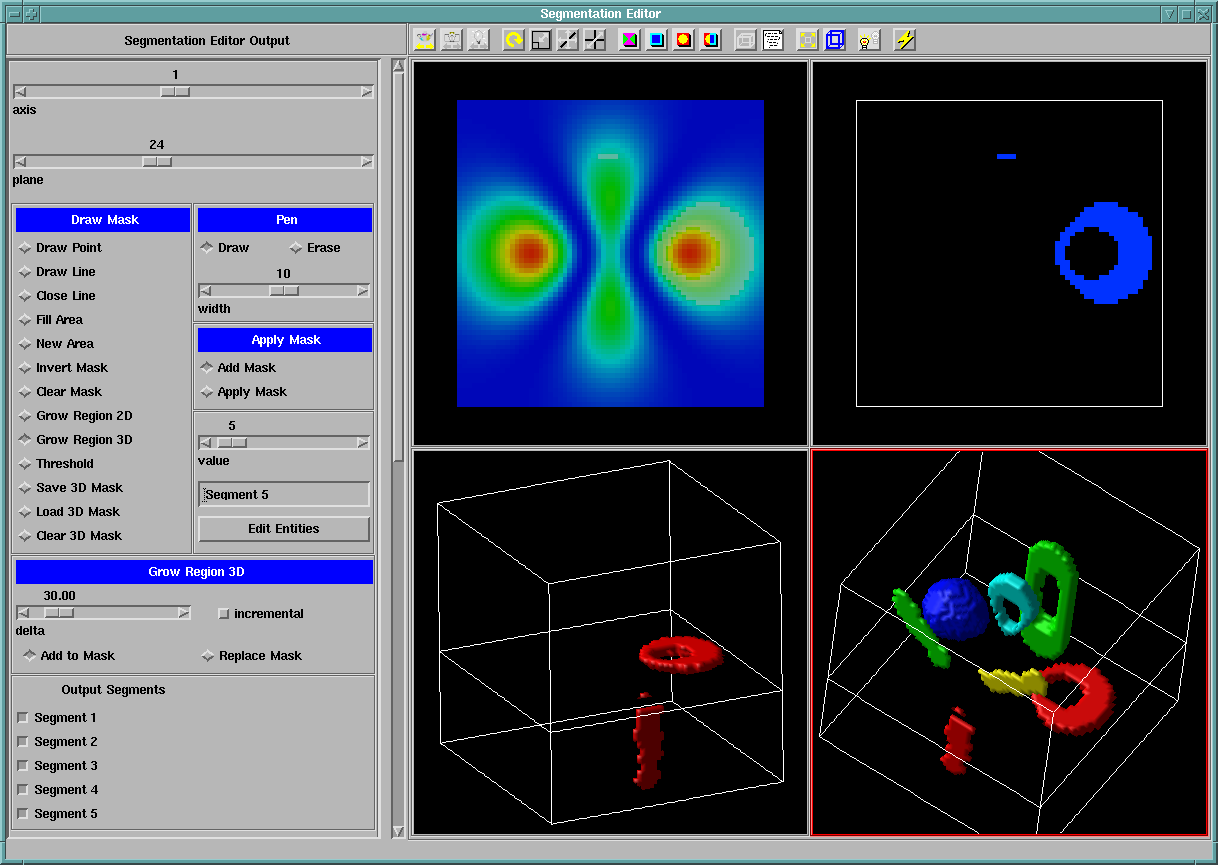Enable the incremental checkbox

click(223, 614)
